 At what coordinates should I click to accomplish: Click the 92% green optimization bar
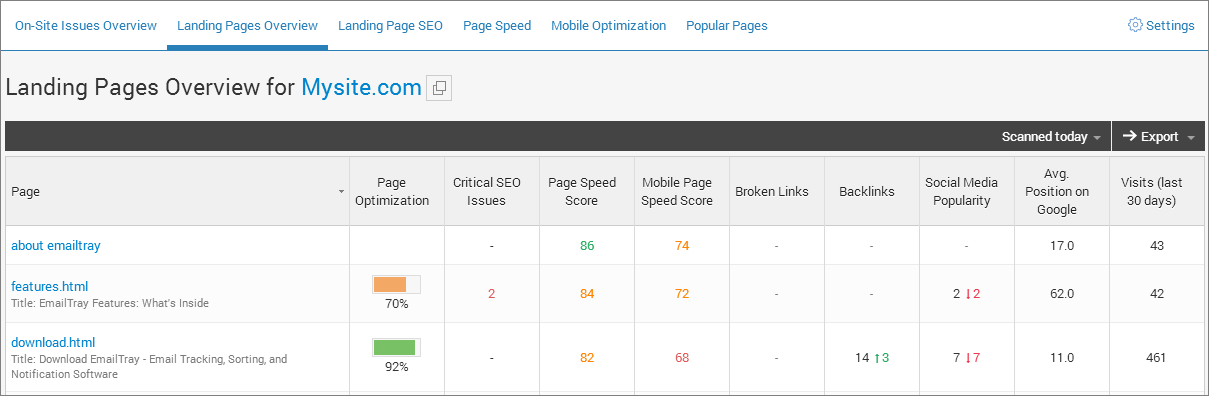[396, 348]
